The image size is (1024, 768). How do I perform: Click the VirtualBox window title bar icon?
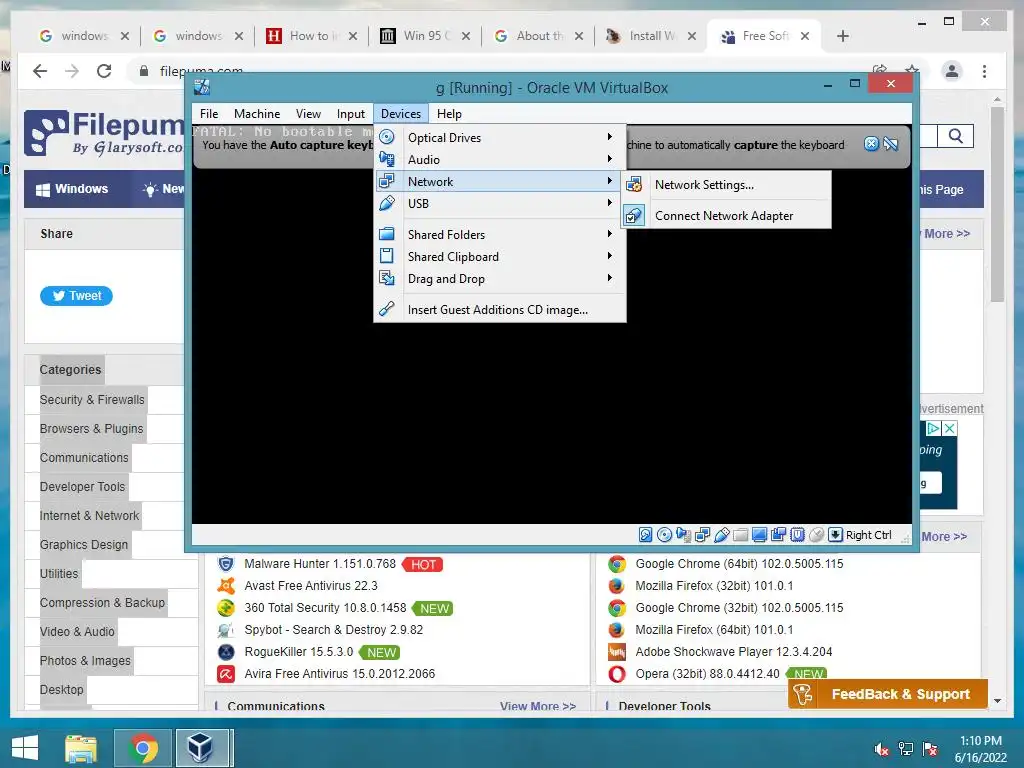[x=202, y=87]
